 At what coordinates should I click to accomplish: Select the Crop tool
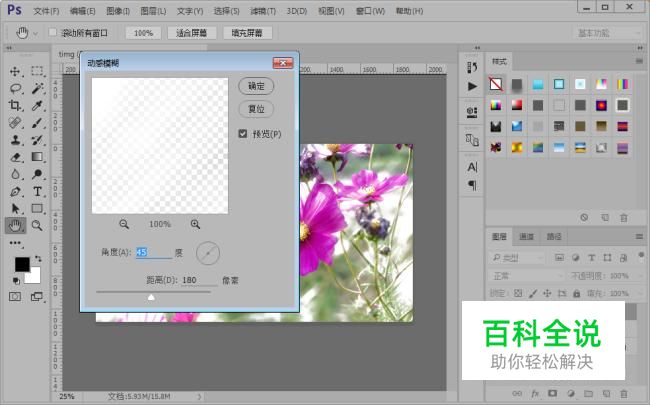tap(15, 105)
